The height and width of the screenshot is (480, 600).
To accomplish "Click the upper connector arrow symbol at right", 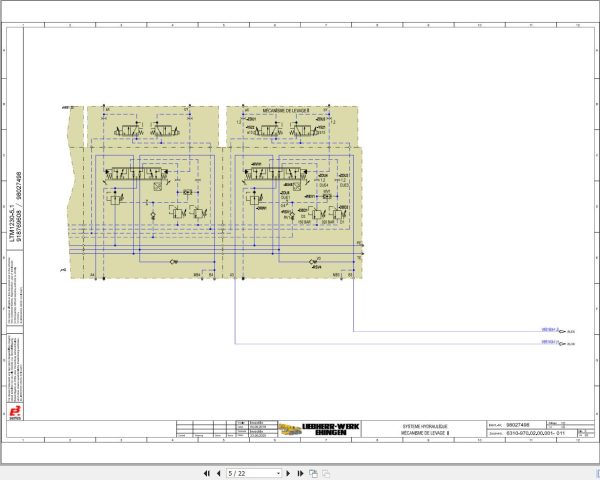I will [562, 331].
